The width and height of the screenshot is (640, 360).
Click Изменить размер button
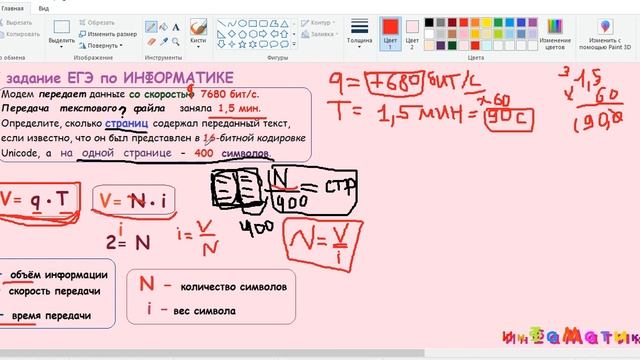(108, 34)
